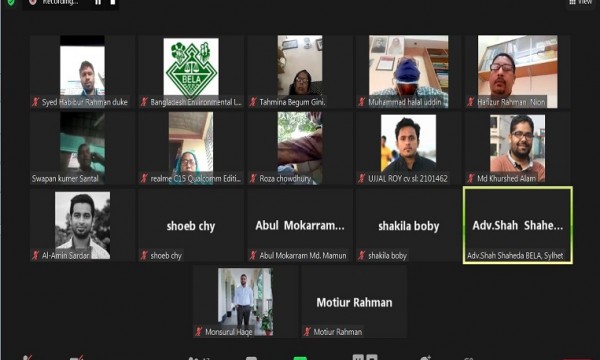The image size is (600, 360).
Task: Click muted mic icon beside Tahmina Begum Gini
Action: pos(253,102)
